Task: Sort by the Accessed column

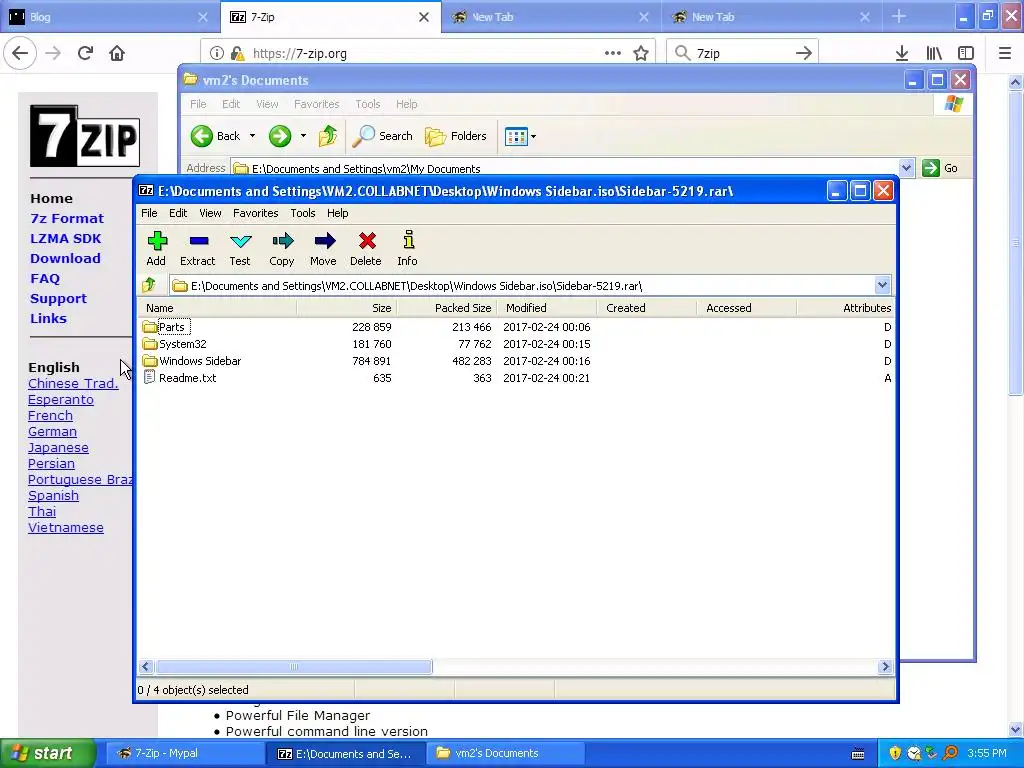Action: 747,308
